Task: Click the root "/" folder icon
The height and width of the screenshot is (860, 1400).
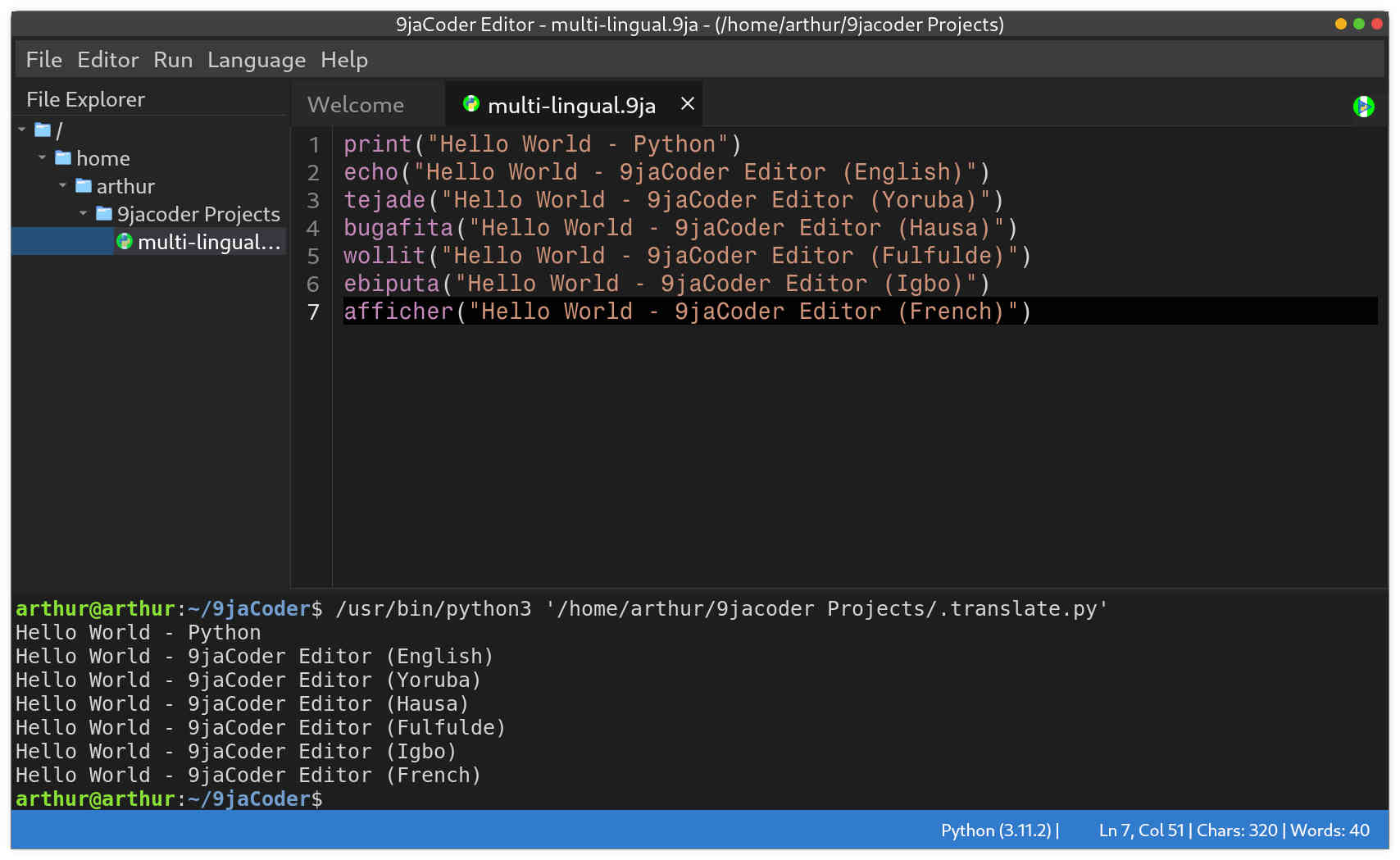Action: (x=43, y=130)
